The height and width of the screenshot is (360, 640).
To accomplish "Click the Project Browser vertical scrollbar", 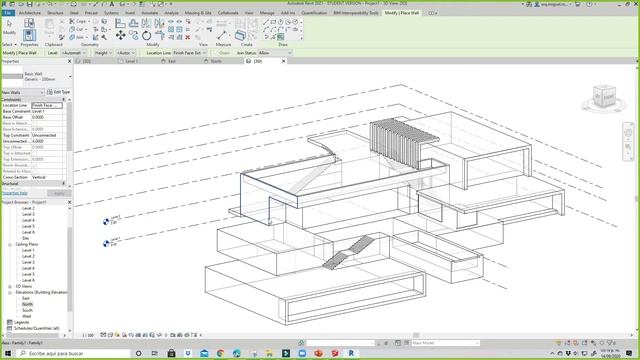I will [x=70, y=269].
